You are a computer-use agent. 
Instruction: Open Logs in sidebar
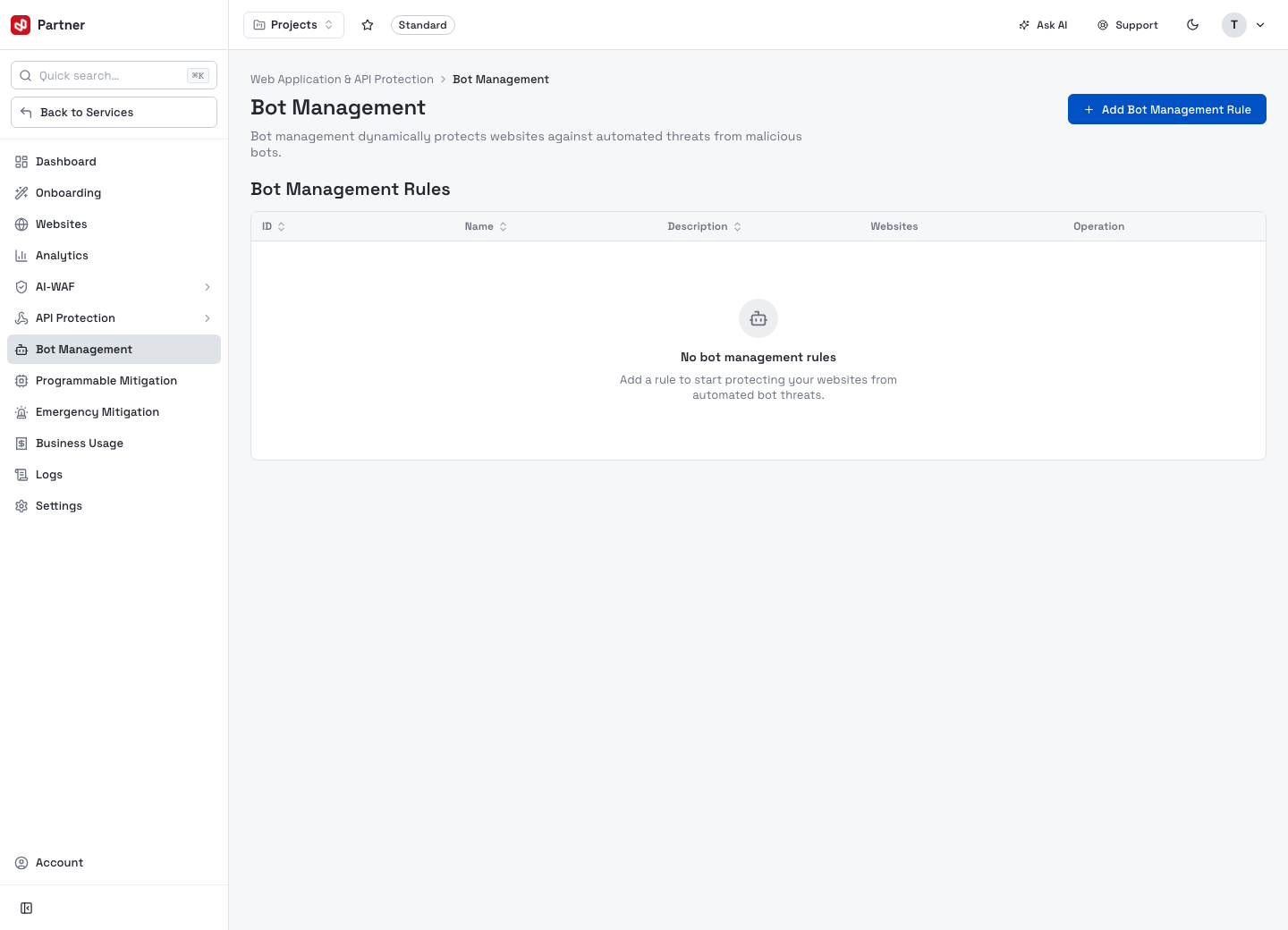coord(114,475)
